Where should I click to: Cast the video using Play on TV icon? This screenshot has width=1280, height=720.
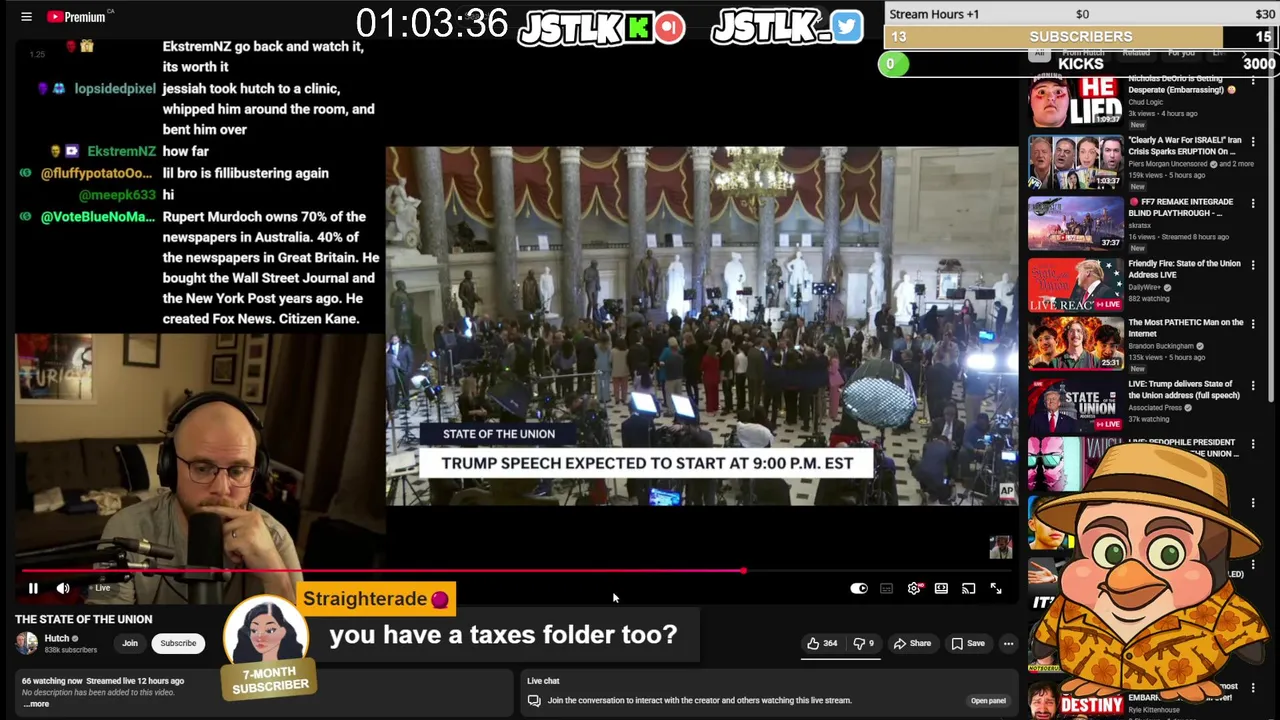point(968,589)
